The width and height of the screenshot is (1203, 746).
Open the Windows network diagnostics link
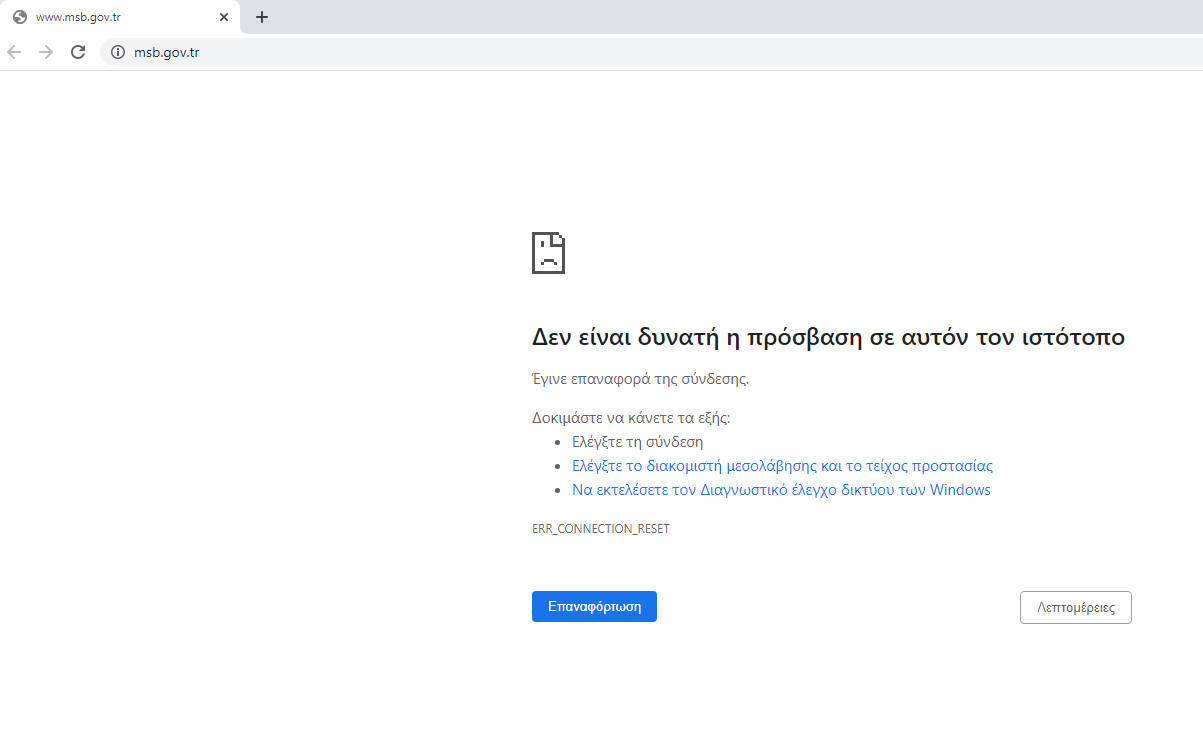[x=781, y=490]
